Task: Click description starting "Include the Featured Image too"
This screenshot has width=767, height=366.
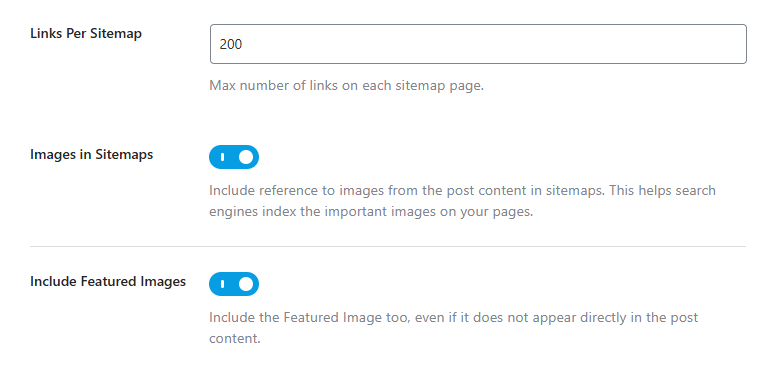Action: click(453, 328)
